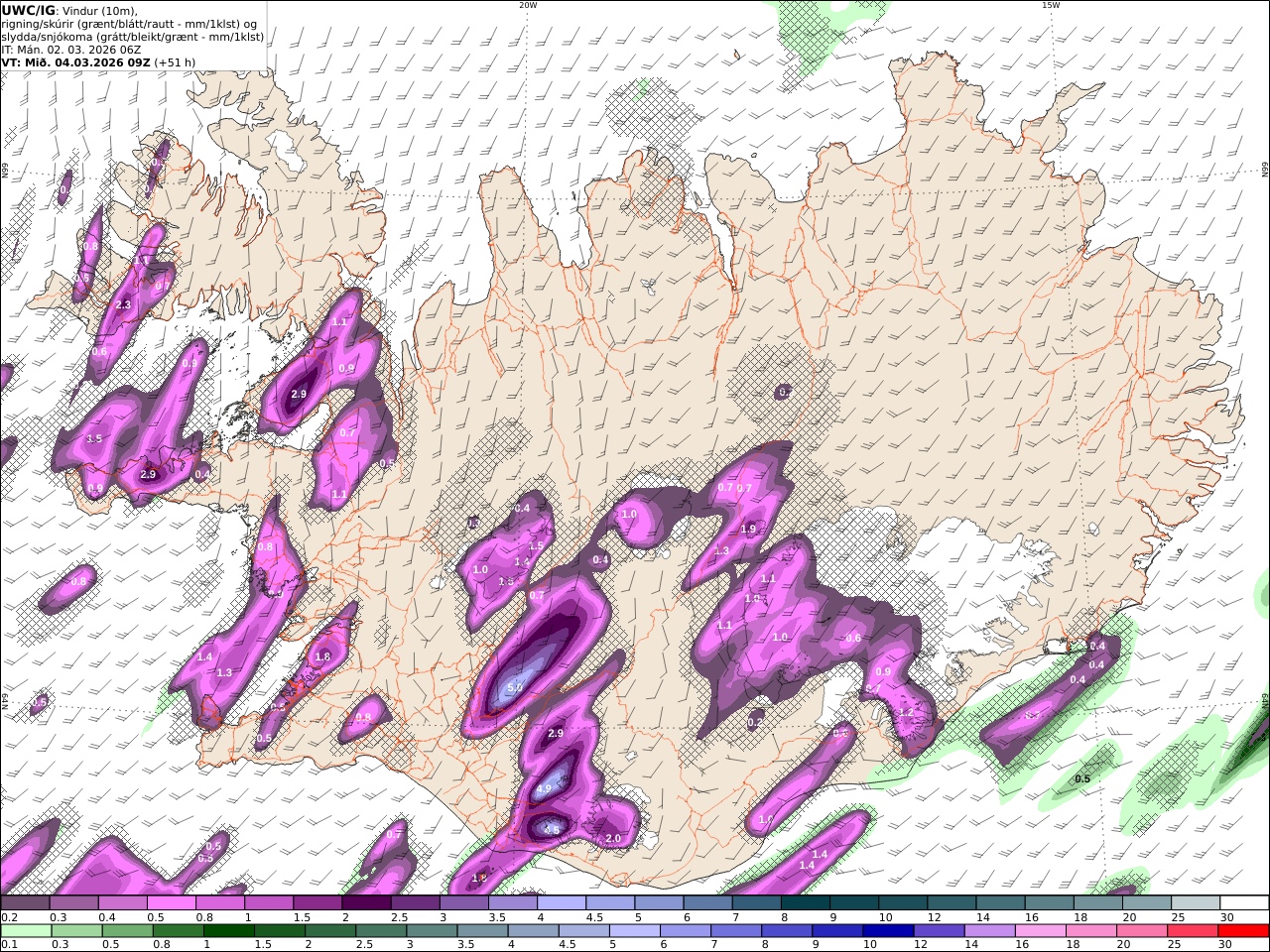Pick bottom legend swatch between 0.1 and 0.3

(x=25, y=931)
